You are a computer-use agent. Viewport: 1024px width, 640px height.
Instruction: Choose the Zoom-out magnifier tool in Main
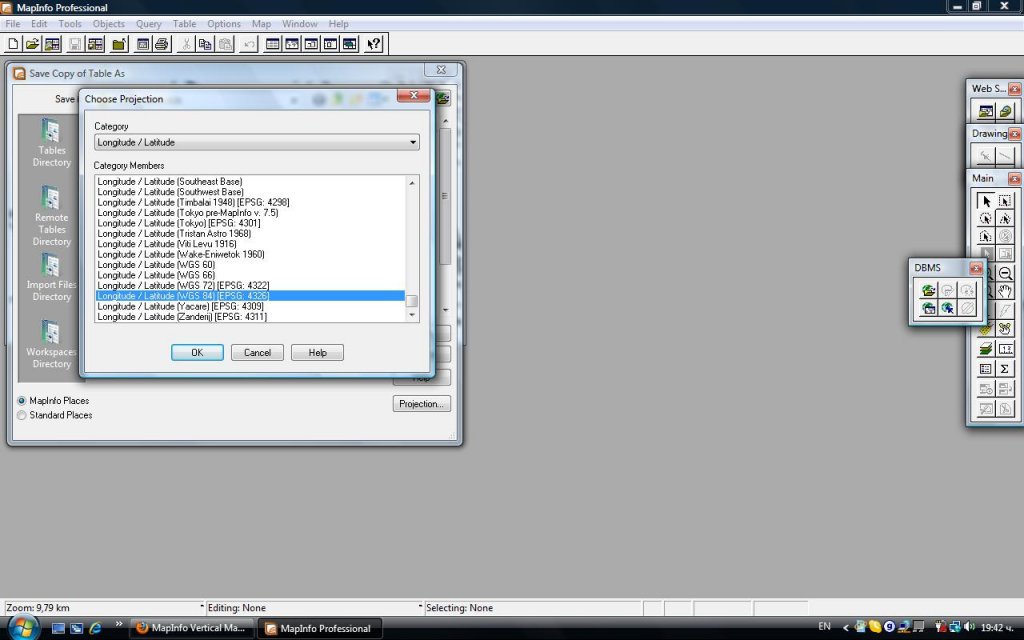click(x=1005, y=273)
